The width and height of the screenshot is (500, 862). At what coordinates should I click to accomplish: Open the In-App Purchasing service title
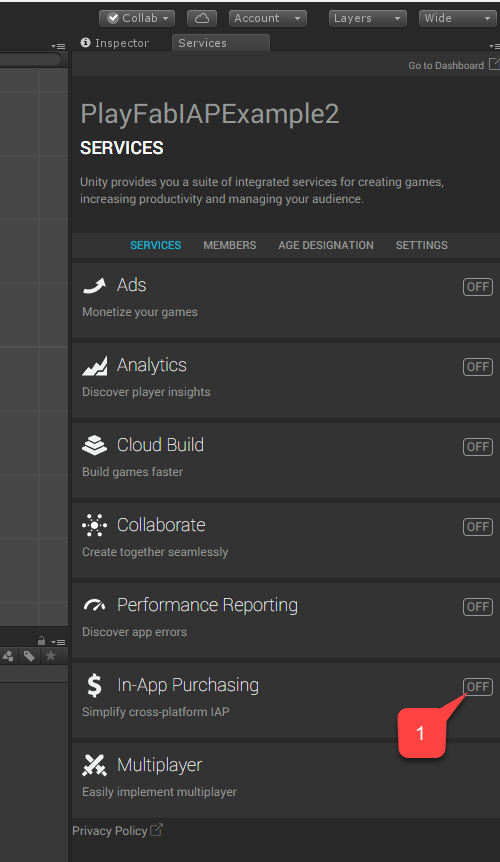click(188, 685)
